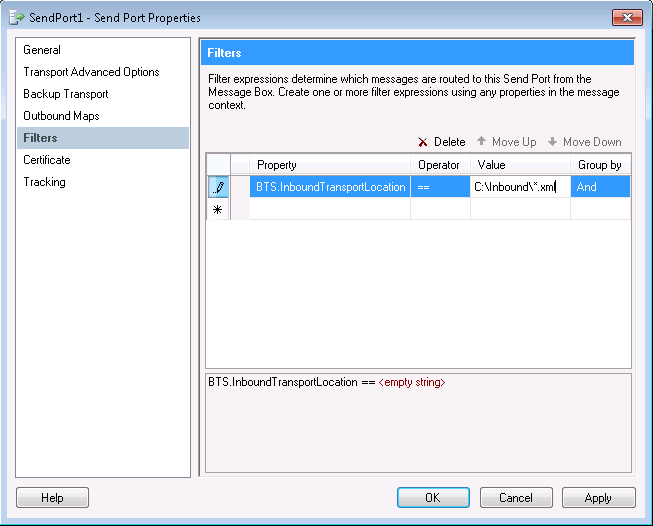Screen dimensions: 653x526
Task: Click the Group by column header
Action: pos(600,165)
